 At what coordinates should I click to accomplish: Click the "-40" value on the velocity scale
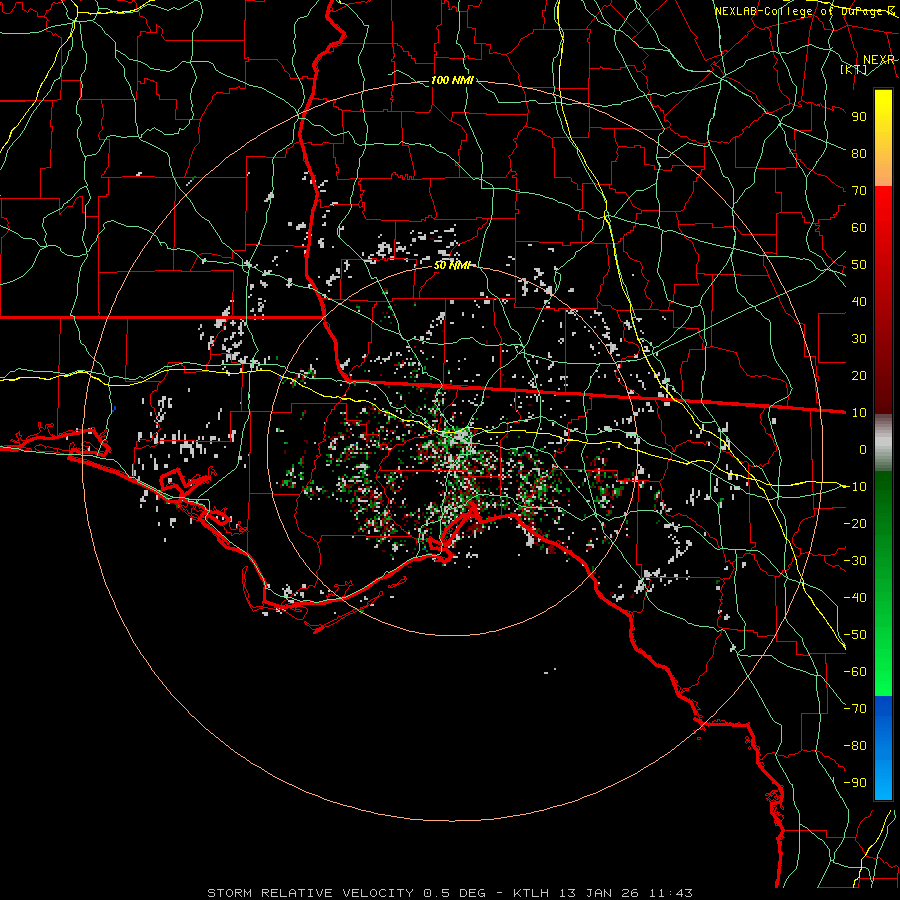855,598
